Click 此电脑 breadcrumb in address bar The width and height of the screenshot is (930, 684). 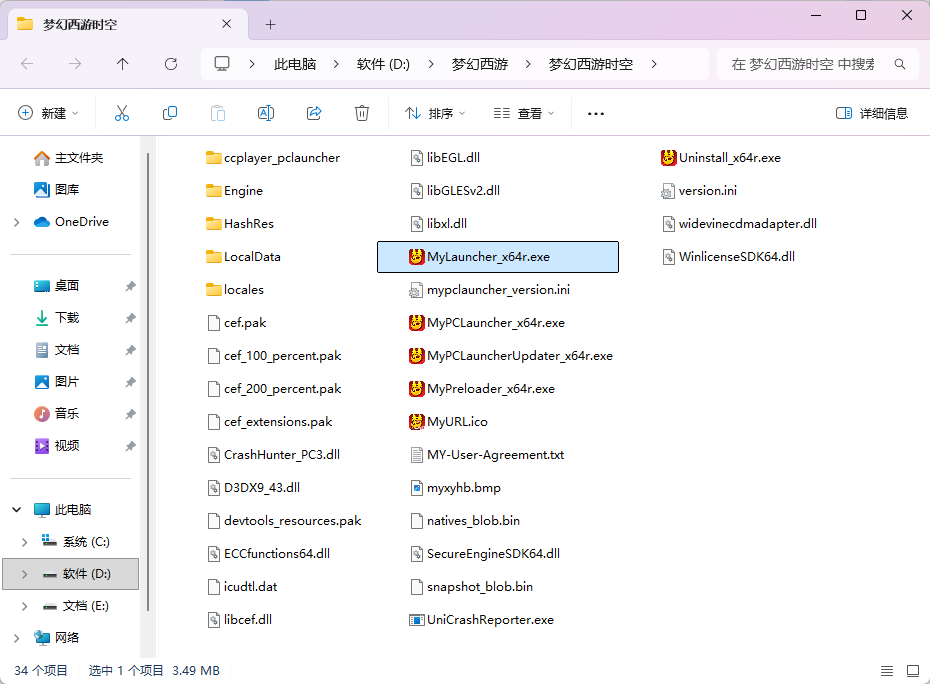[295, 64]
